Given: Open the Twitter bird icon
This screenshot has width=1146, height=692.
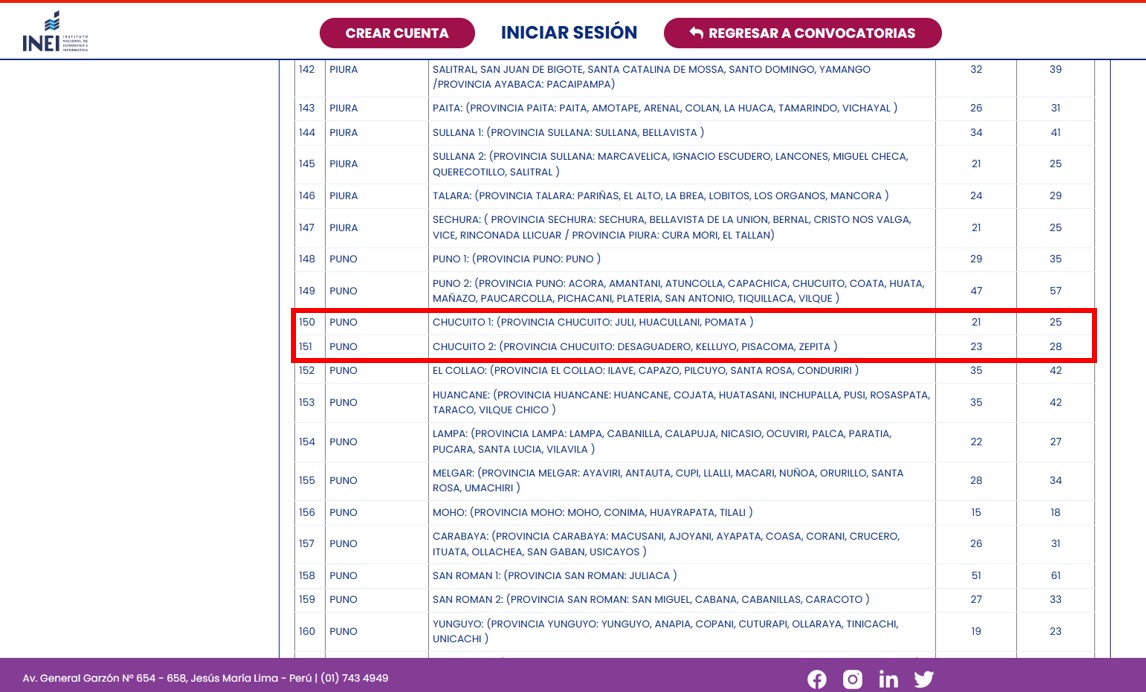Looking at the screenshot, I should coord(923,679).
